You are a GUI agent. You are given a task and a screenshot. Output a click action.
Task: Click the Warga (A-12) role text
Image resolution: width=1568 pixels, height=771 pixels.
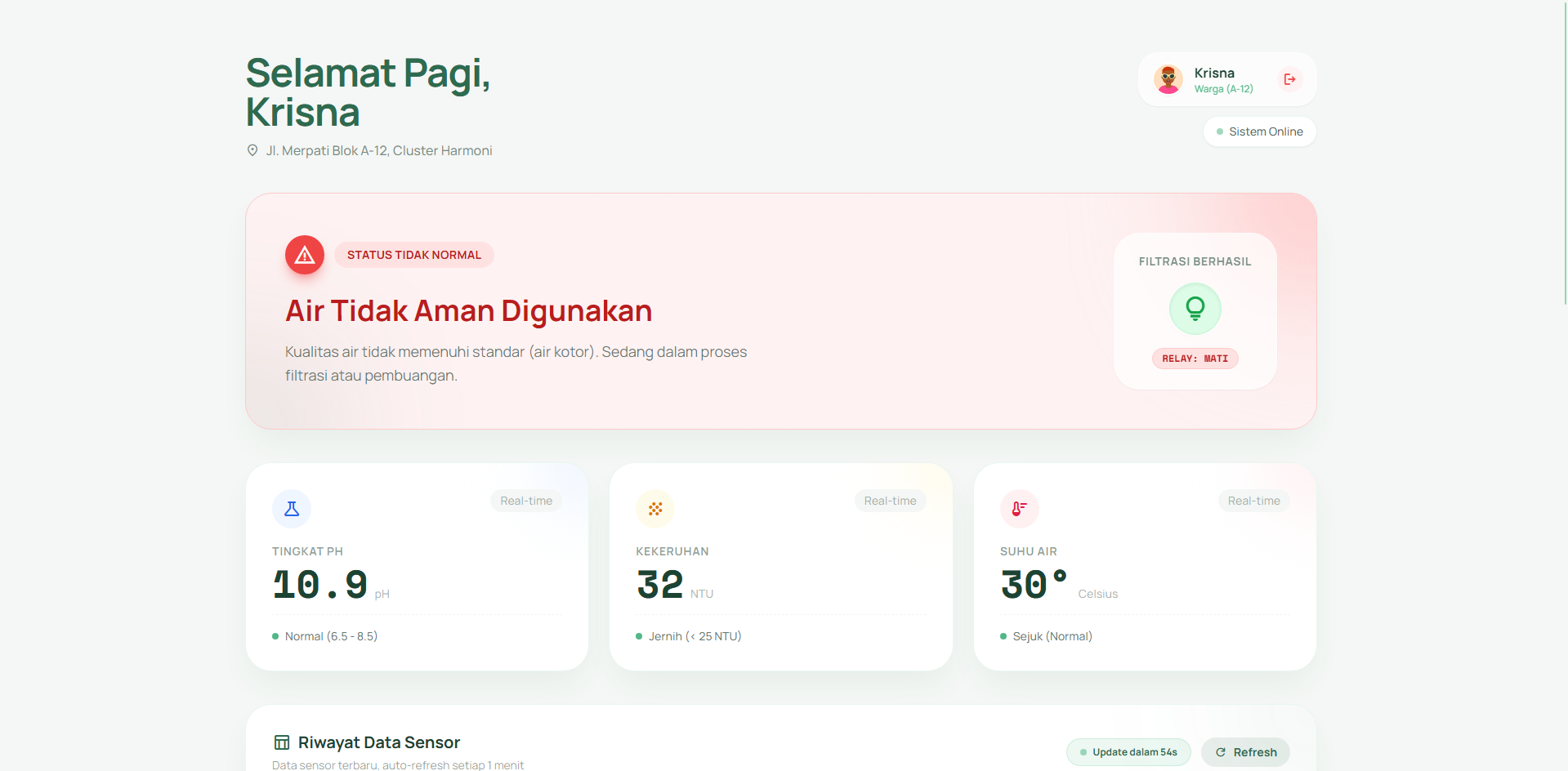(1223, 89)
